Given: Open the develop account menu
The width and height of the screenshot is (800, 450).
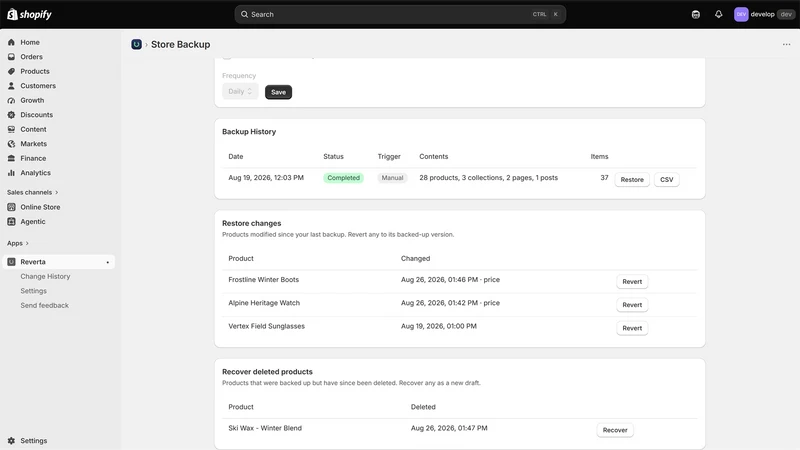Looking at the screenshot, I should 763,14.
